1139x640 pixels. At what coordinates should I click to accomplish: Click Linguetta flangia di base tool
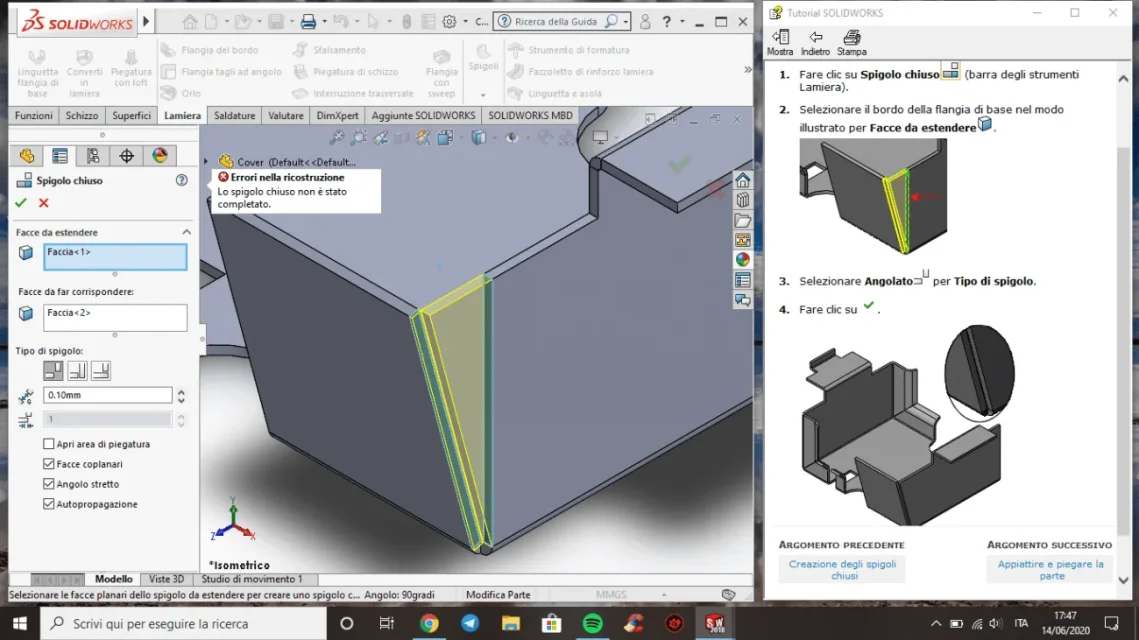click(x=37, y=73)
